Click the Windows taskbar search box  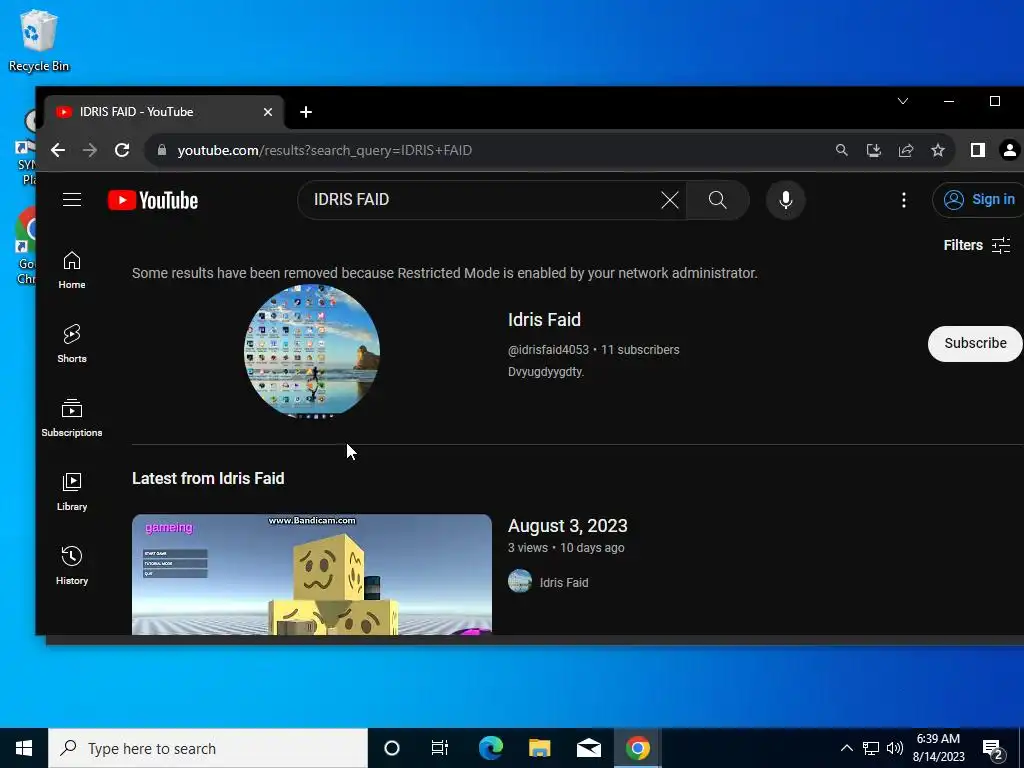[x=208, y=748]
